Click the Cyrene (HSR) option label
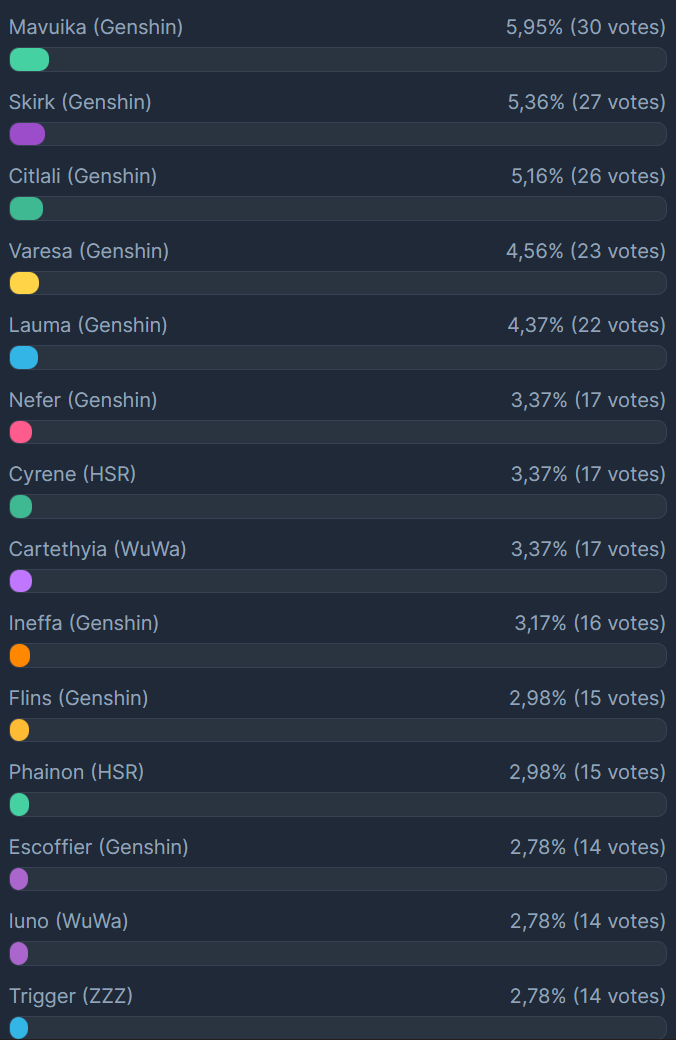Image resolution: width=676 pixels, height=1040 pixels. pos(72,474)
